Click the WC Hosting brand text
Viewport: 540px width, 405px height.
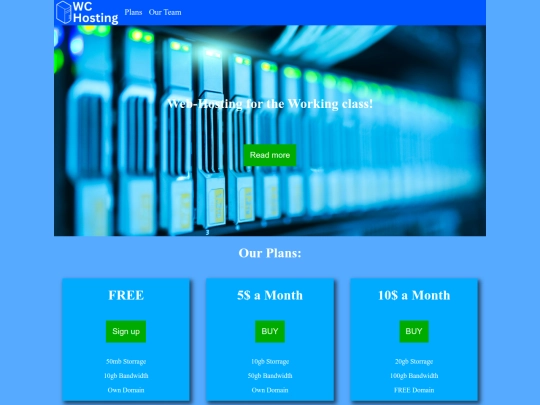[x=95, y=12]
